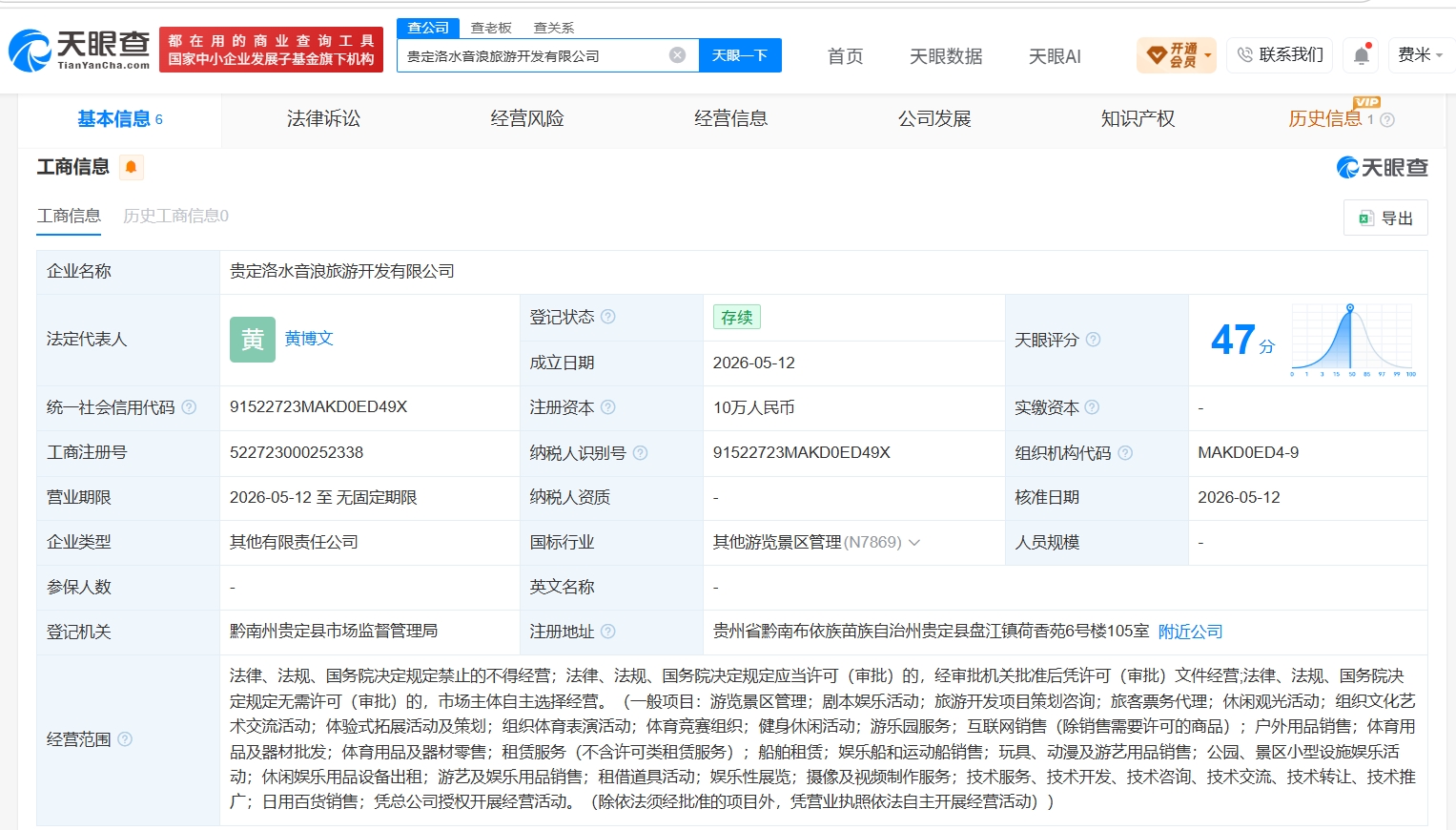Click the help icon next to 纳税人识别号
1456x830 pixels.
640,453
